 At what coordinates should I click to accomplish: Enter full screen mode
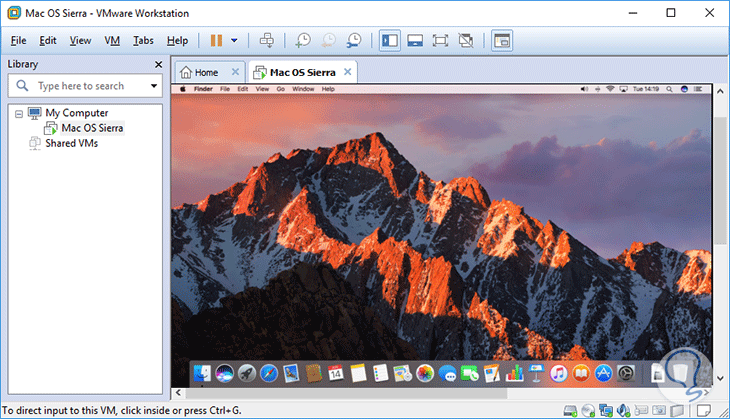440,41
